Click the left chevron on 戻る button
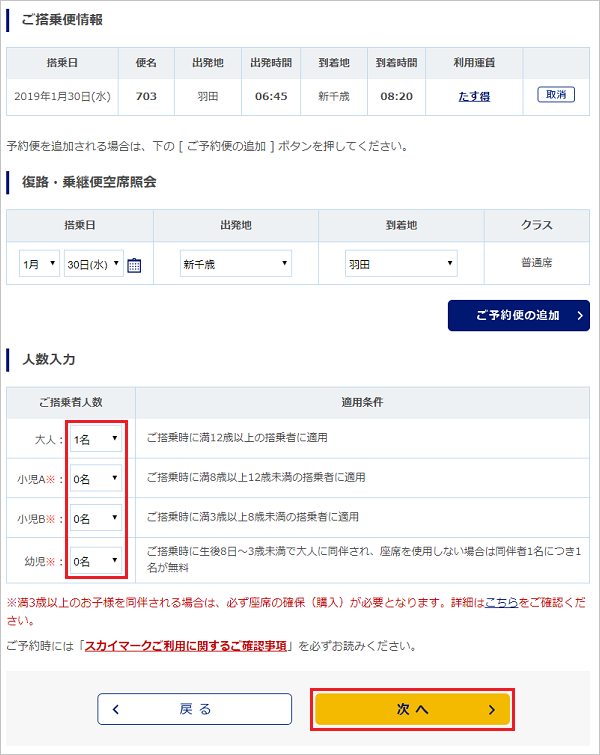The height and width of the screenshot is (755, 600). coord(116,709)
